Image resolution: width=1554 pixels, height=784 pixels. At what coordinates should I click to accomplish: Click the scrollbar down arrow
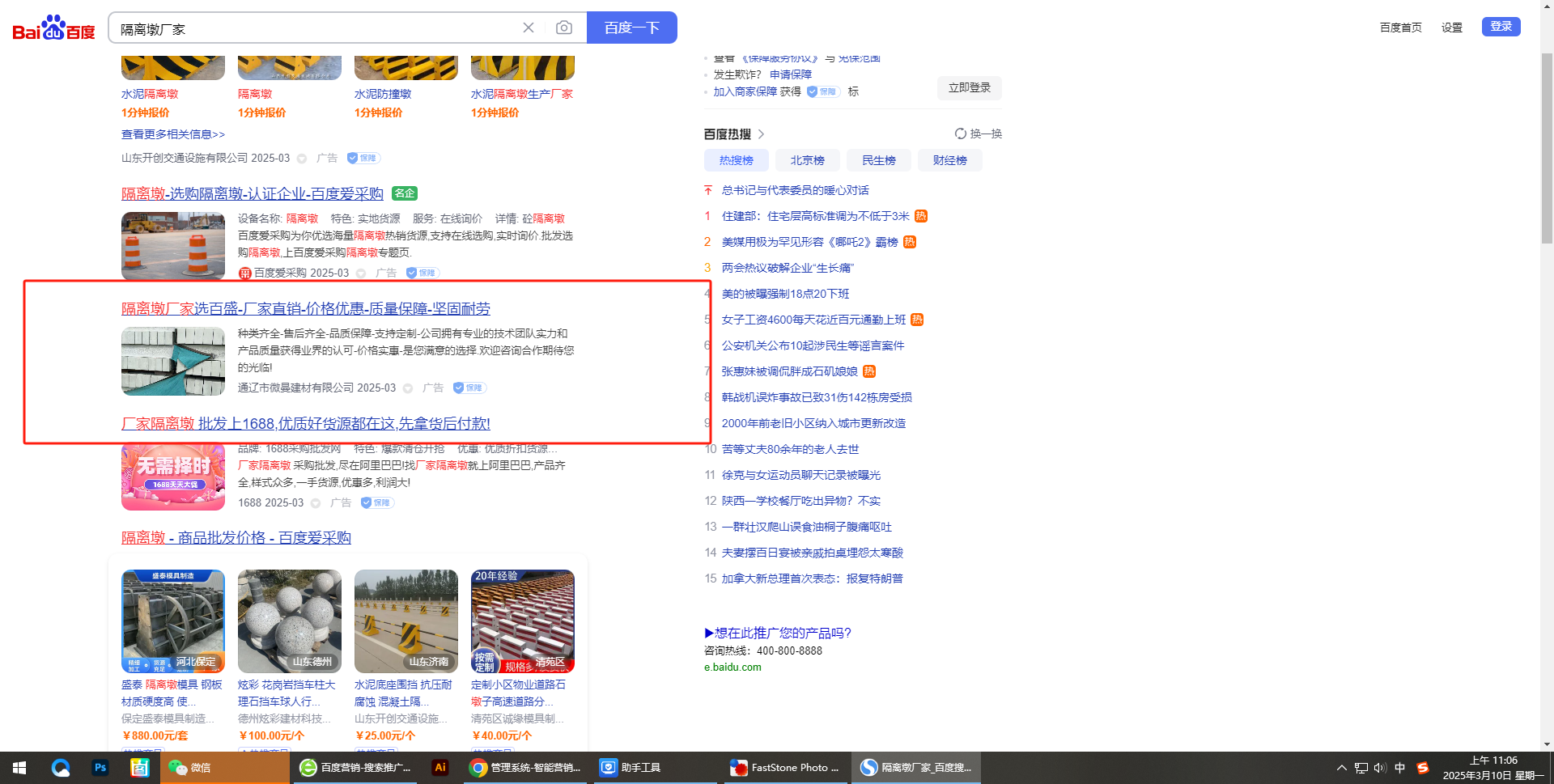1547,744
